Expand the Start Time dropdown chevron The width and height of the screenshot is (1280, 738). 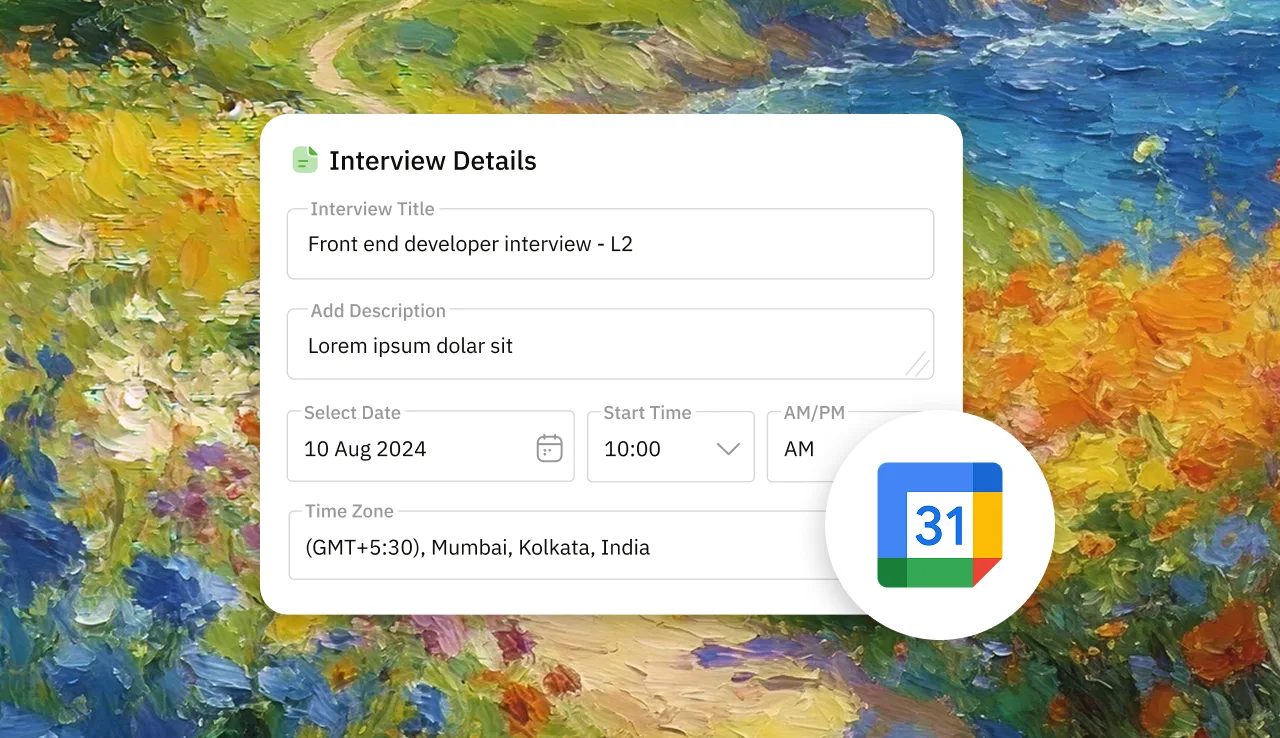728,449
